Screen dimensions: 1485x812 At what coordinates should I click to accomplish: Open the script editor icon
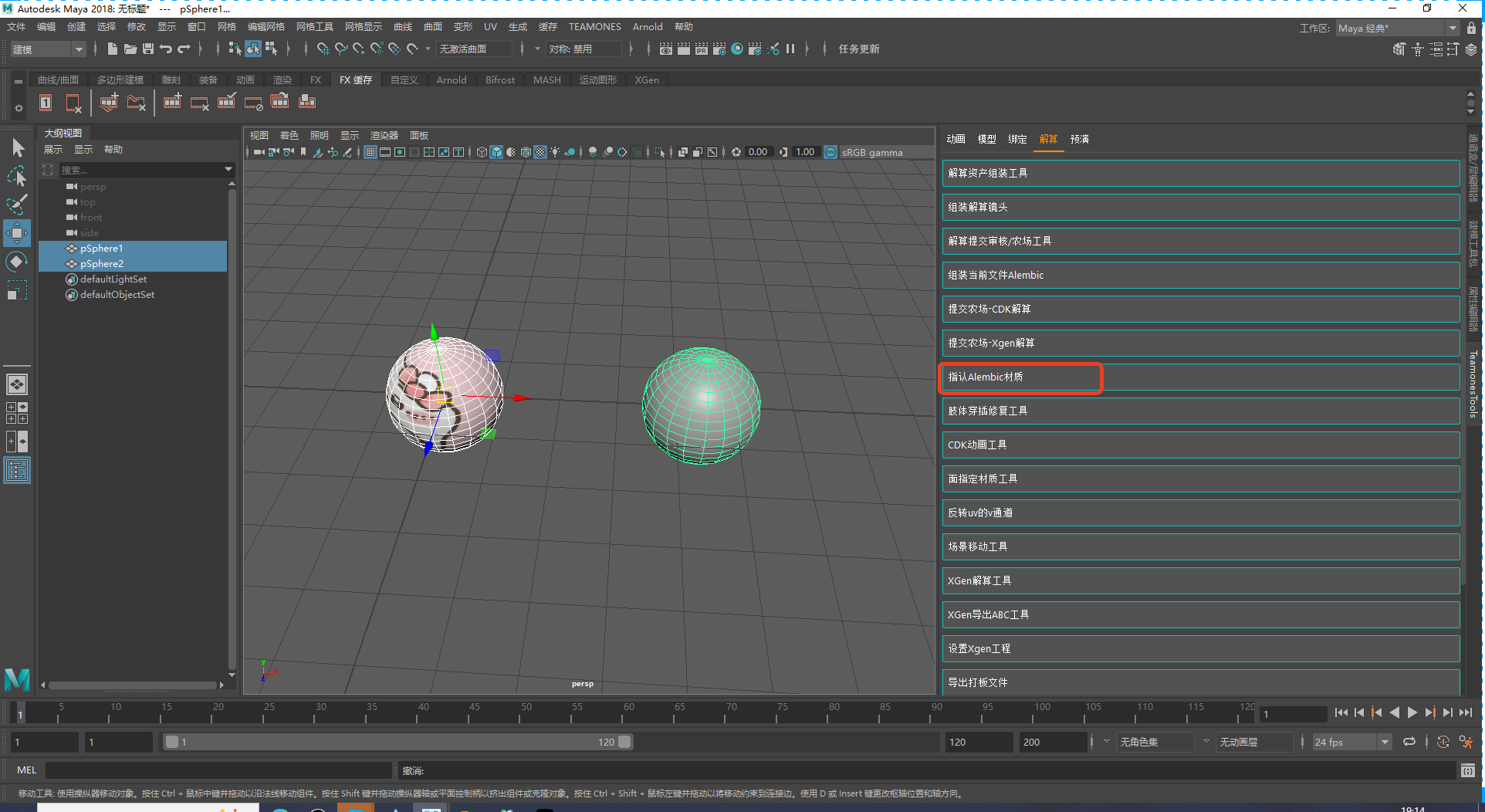point(1467,770)
